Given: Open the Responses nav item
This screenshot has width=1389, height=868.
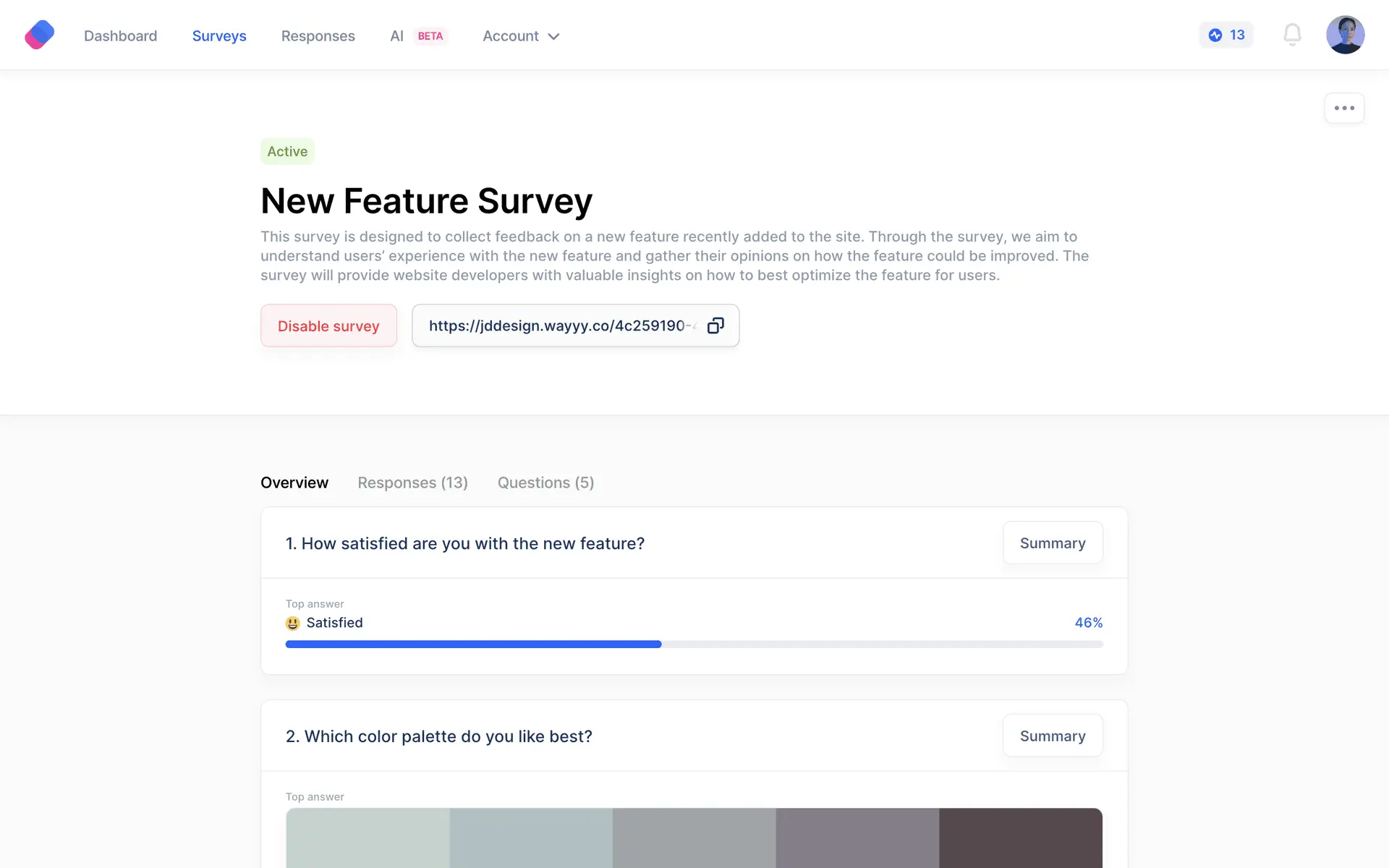Looking at the screenshot, I should click(x=318, y=36).
